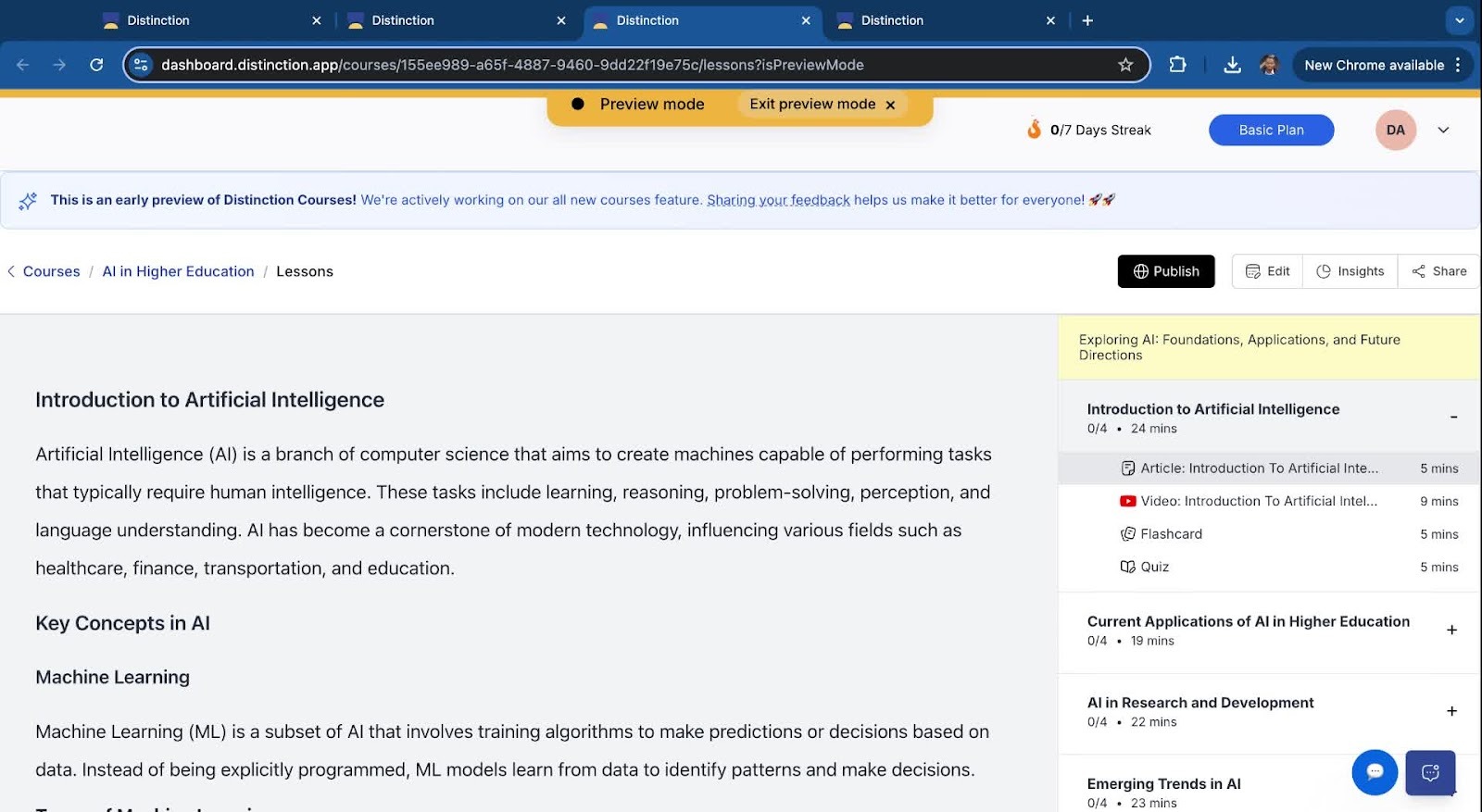Open the Sharing your feedback link
Viewport: 1482px width, 812px height.
coord(778,200)
